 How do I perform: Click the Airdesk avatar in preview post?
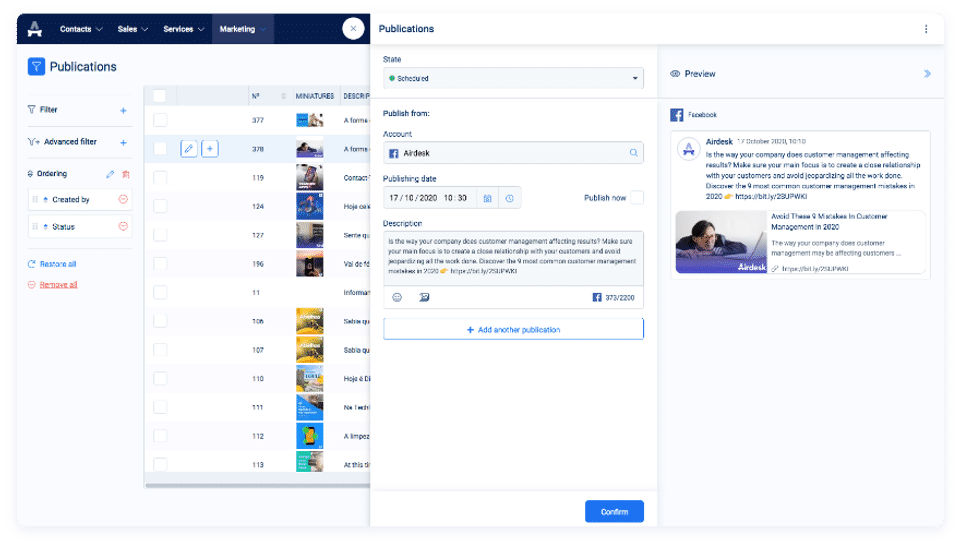689,148
